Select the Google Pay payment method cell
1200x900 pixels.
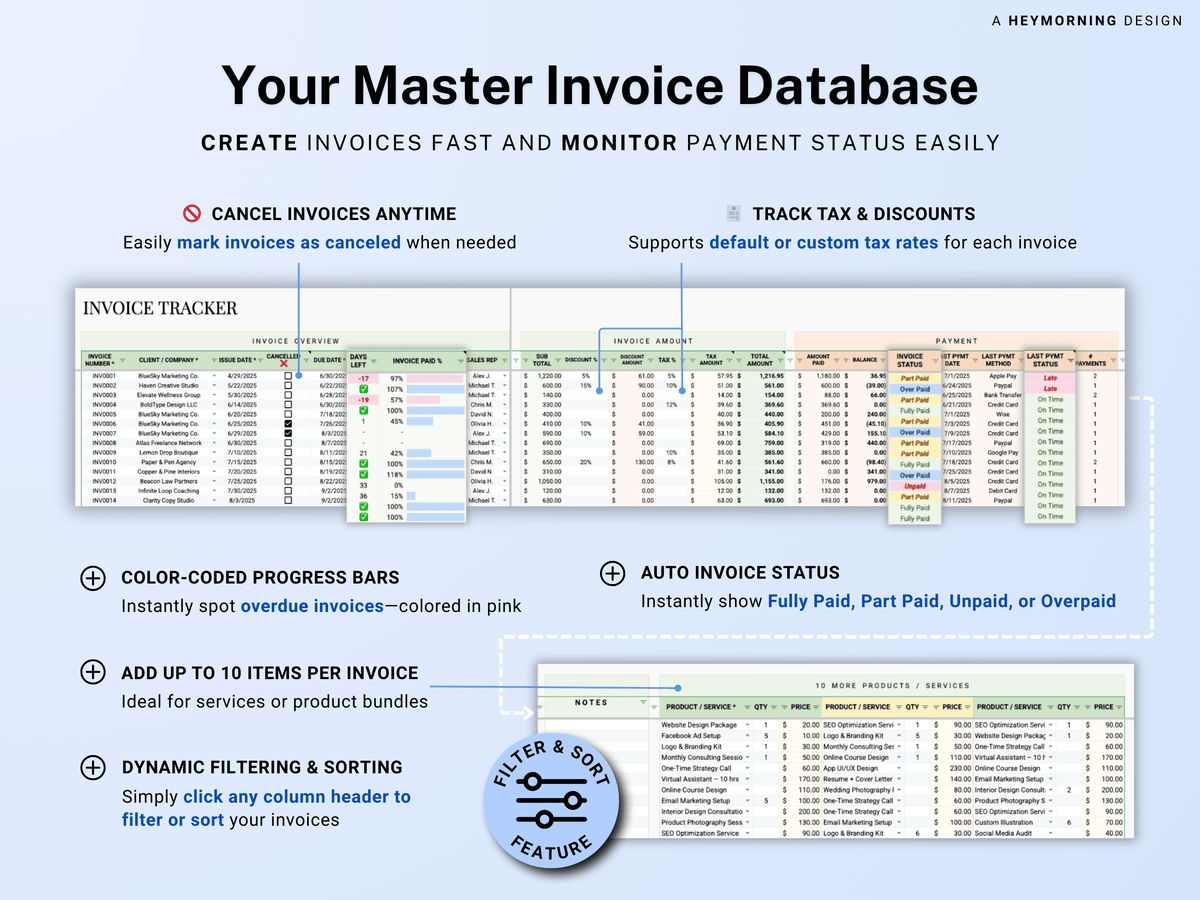coord(1002,452)
